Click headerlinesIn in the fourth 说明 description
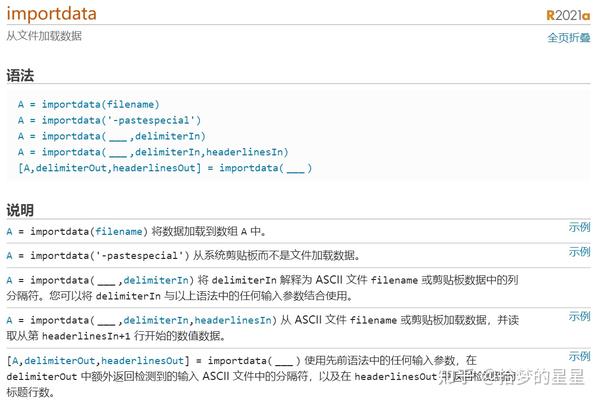The image size is (600, 401). click(233, 320)
